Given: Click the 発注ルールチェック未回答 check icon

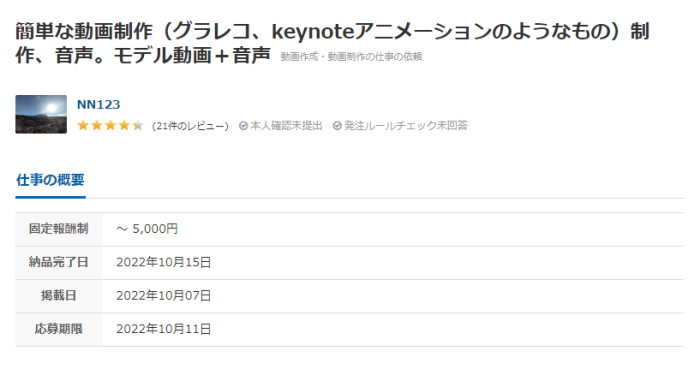Looking at the screenshot, I should [337, 126].
